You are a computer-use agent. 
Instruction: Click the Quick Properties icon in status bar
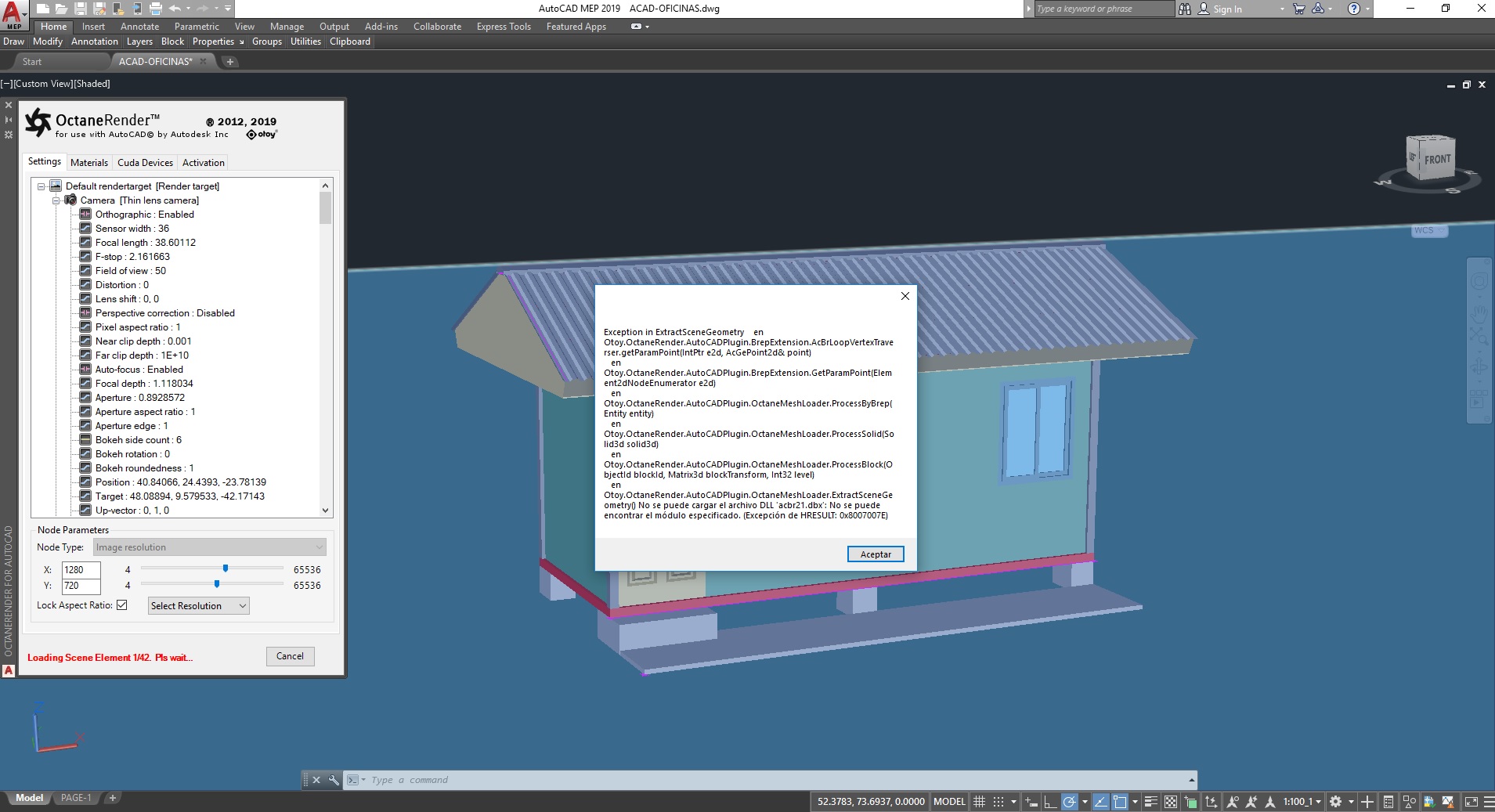[x=1388, y=801]
